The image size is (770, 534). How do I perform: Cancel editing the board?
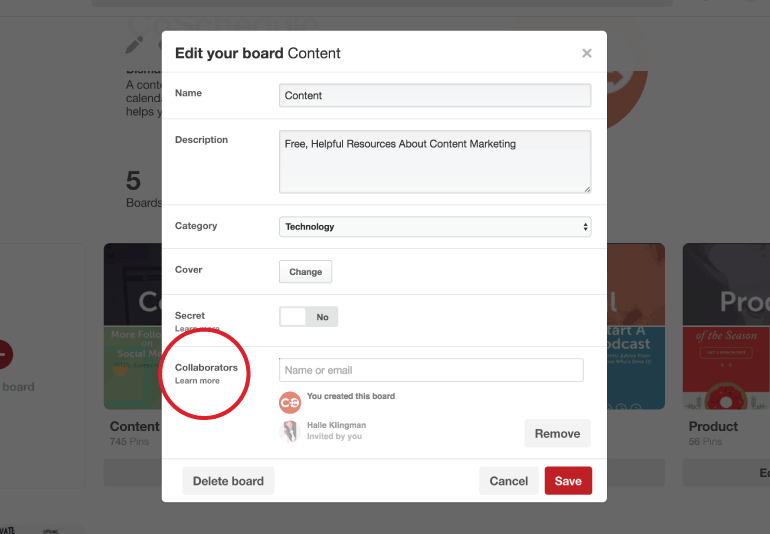click(508, 481)
